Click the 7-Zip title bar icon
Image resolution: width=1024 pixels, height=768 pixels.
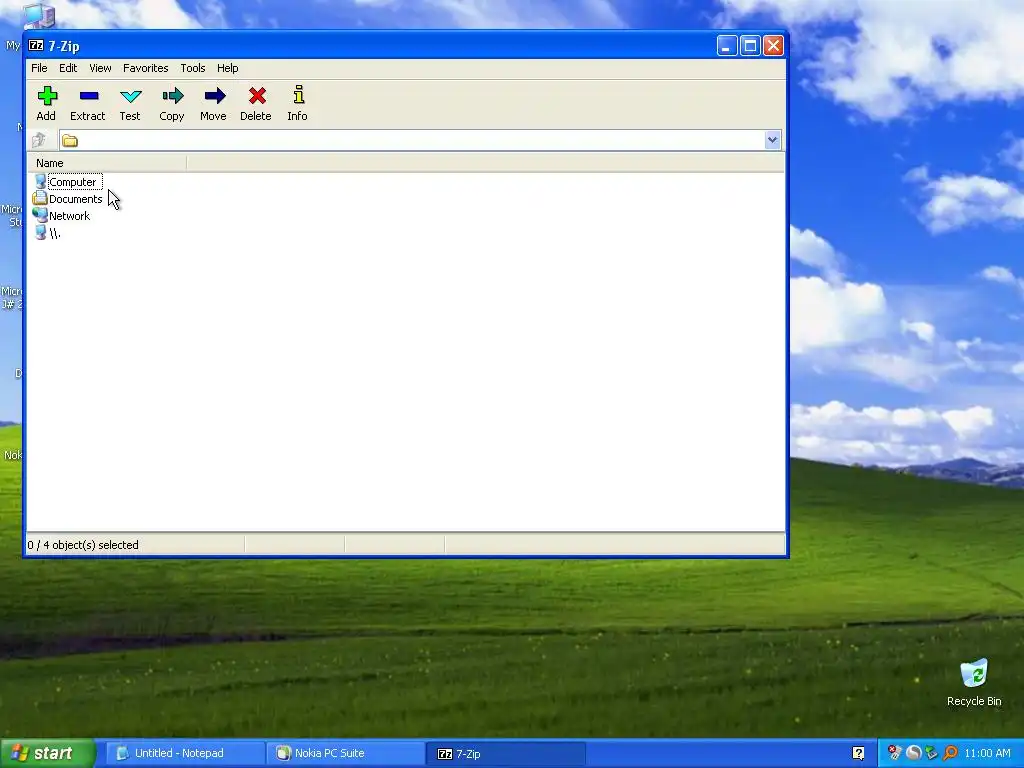click(x=36, y=46)
